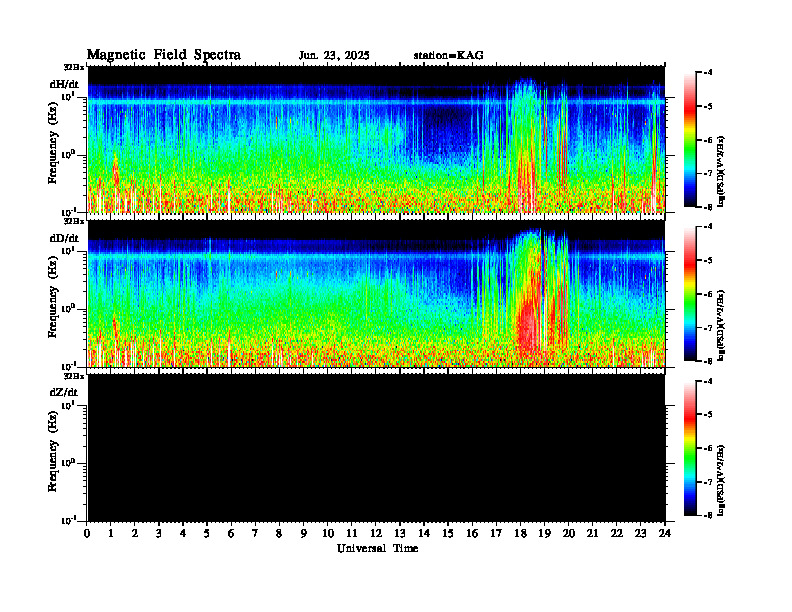Click the color bar beside dH/dt panel
Screen dimensions: 792x612
pyautogui.click(x=690, y=139)
